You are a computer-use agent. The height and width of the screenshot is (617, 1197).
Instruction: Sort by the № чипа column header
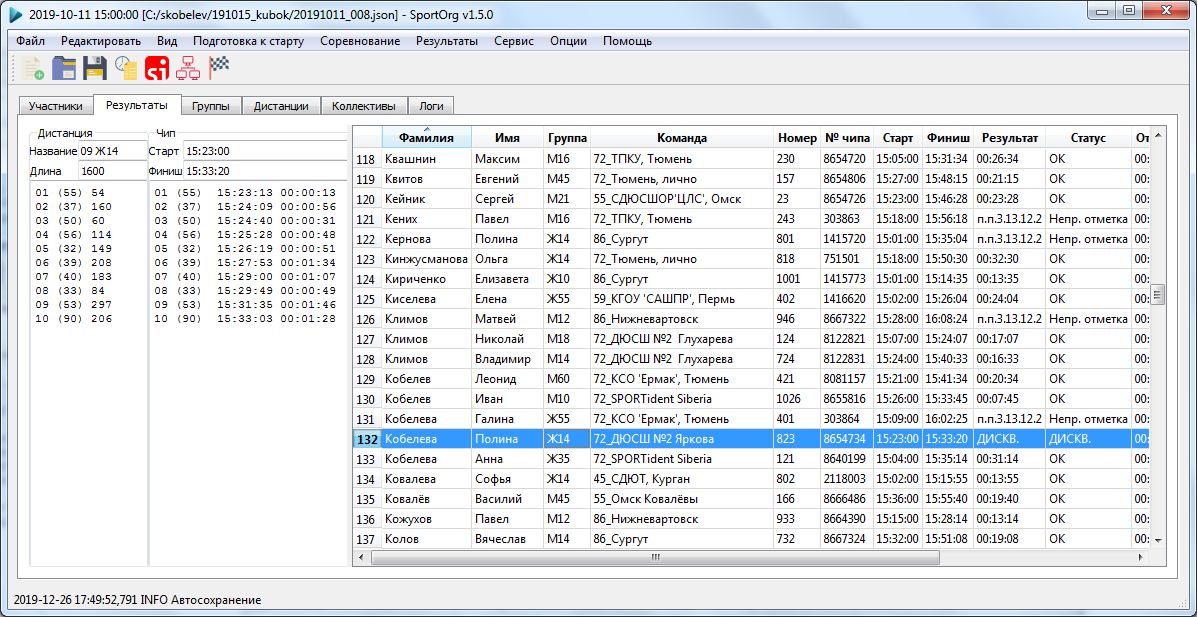(847, 138)
